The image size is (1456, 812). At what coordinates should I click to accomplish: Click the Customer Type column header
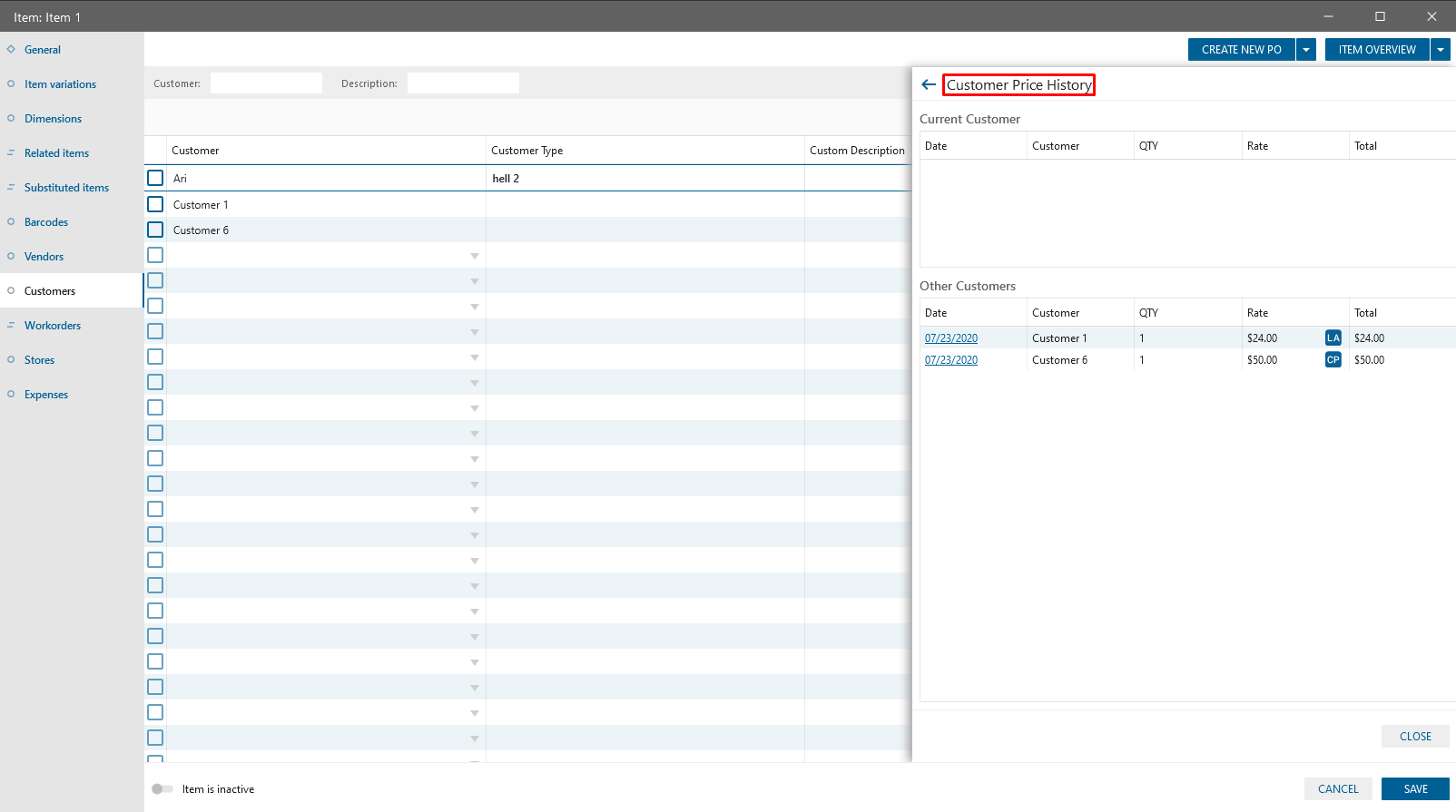644,151
